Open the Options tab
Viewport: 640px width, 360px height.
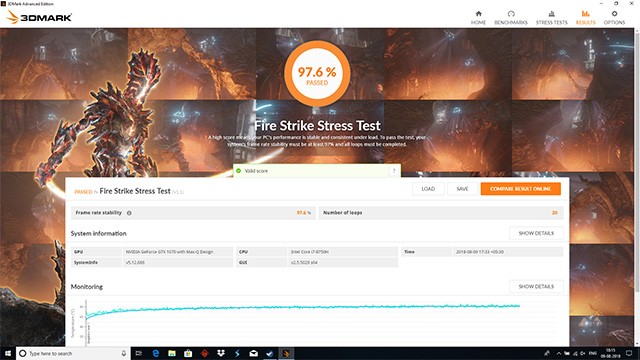click(614, 18)
